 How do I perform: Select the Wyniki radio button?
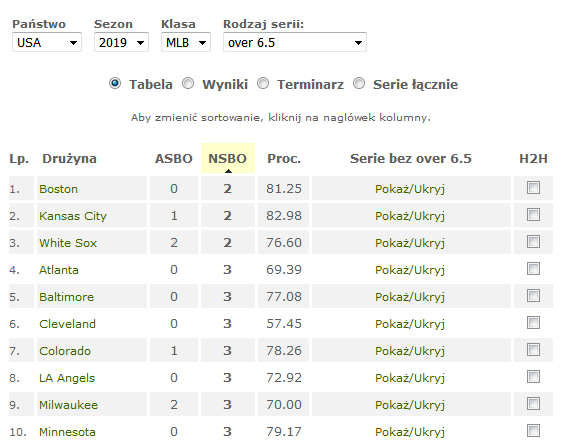pos(188,83)
